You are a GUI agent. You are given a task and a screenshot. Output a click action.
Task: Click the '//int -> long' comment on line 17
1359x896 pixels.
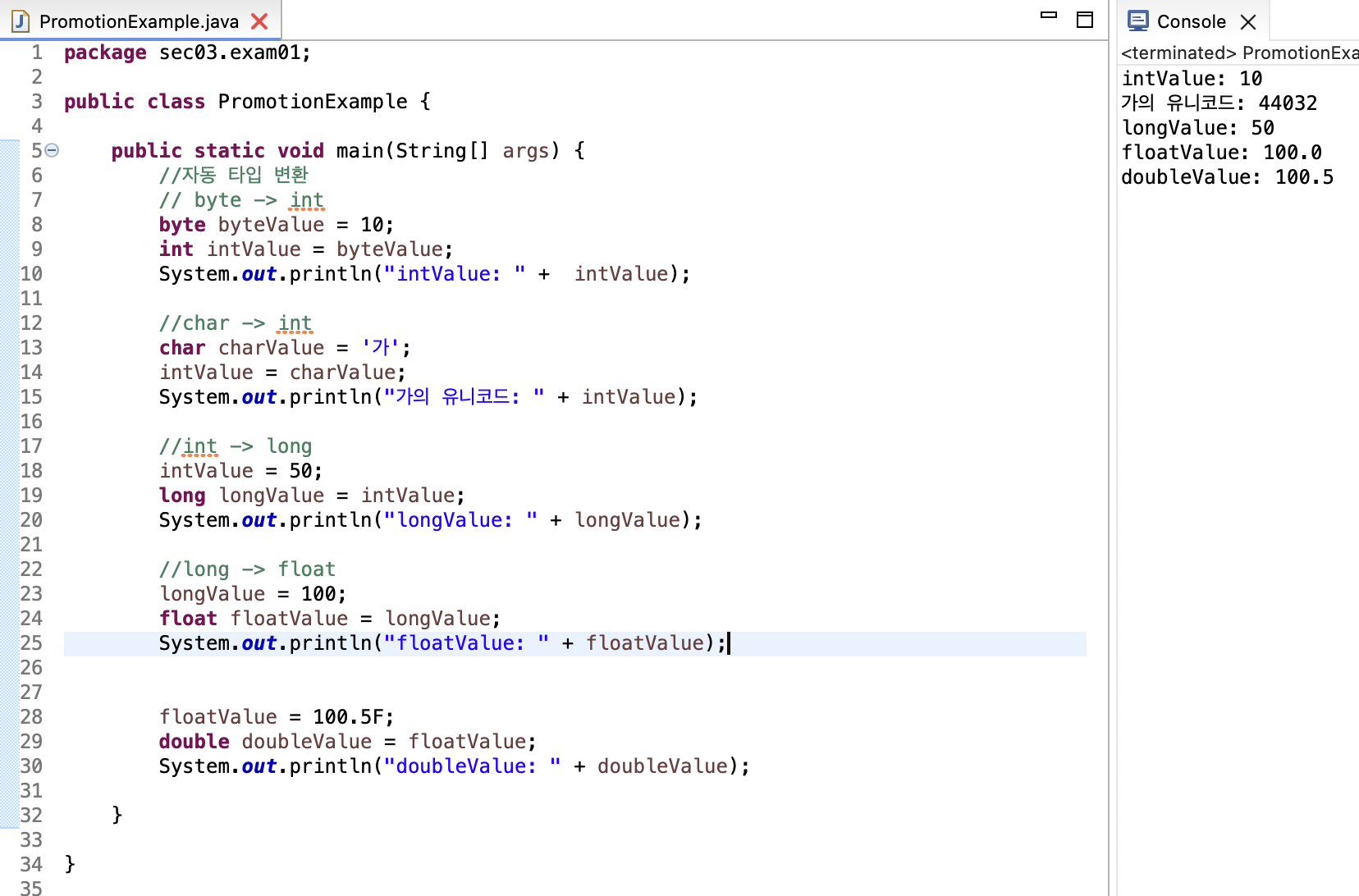236,446
